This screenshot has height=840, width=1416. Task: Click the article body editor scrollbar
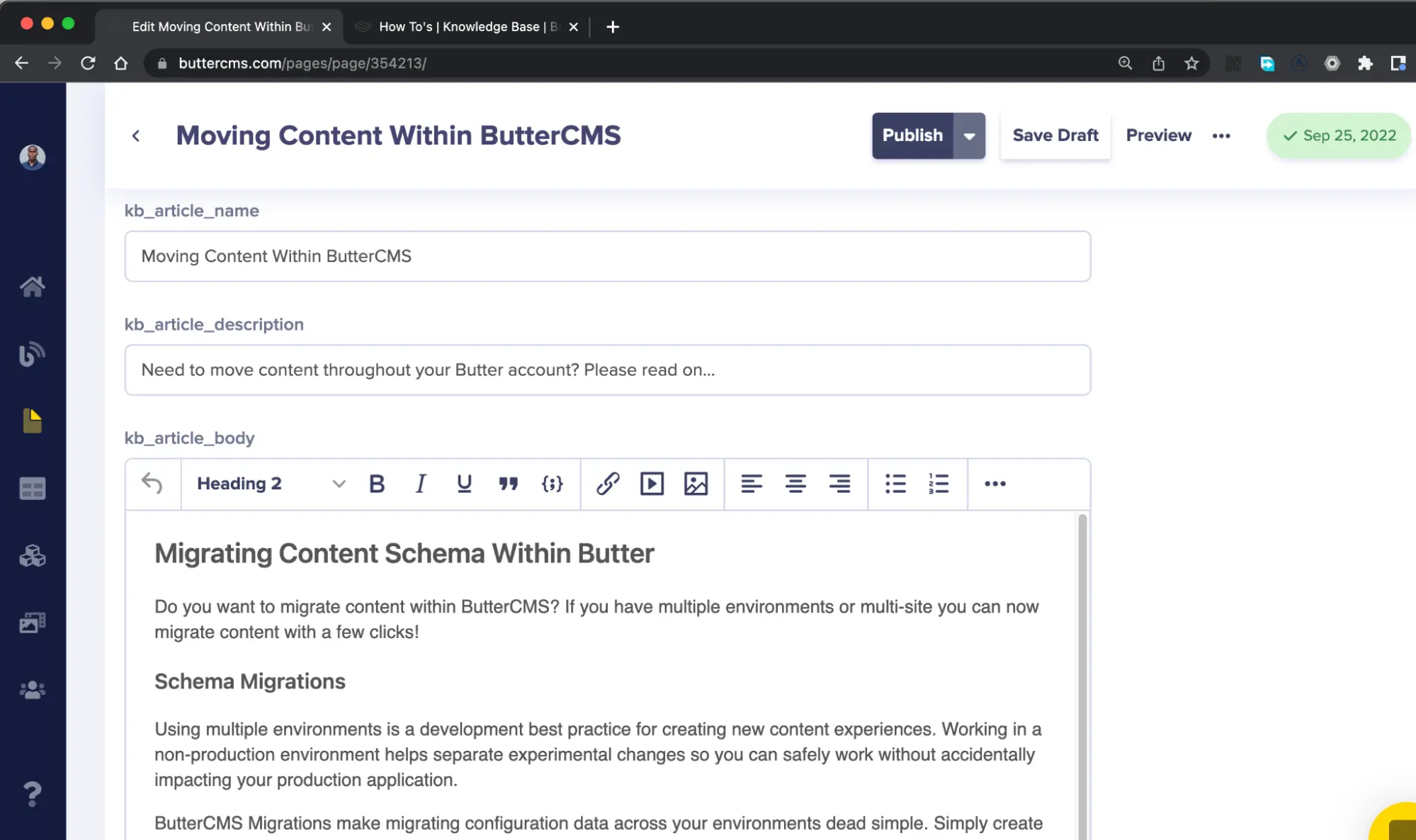(x=1082, y=676)
